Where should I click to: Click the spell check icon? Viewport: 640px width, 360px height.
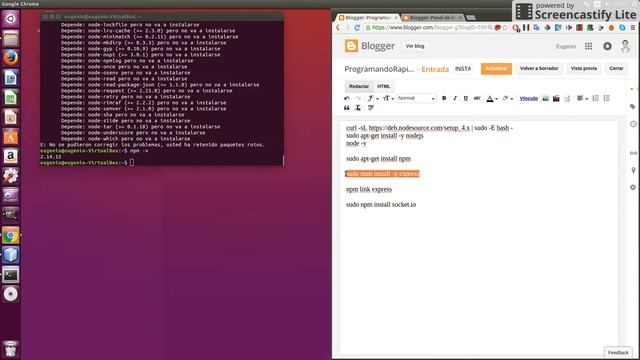371,108
